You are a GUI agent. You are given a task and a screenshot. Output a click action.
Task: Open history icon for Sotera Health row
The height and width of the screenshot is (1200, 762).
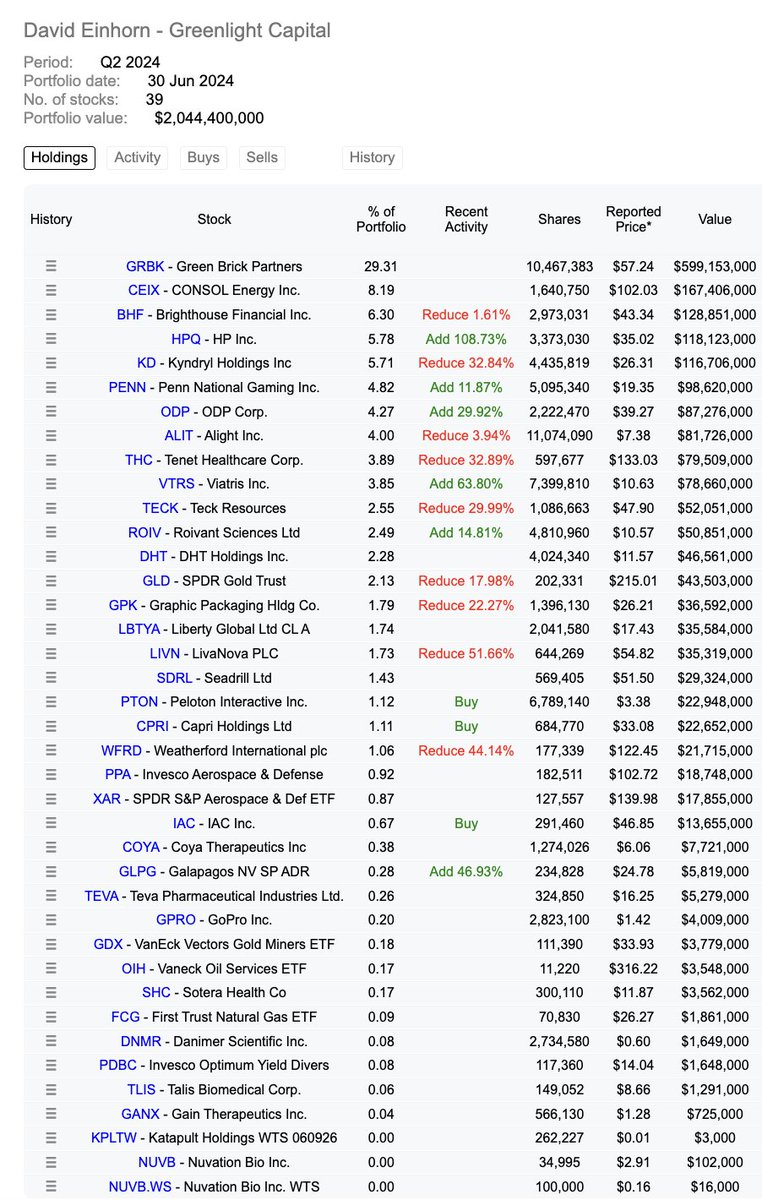pos(51,992)
